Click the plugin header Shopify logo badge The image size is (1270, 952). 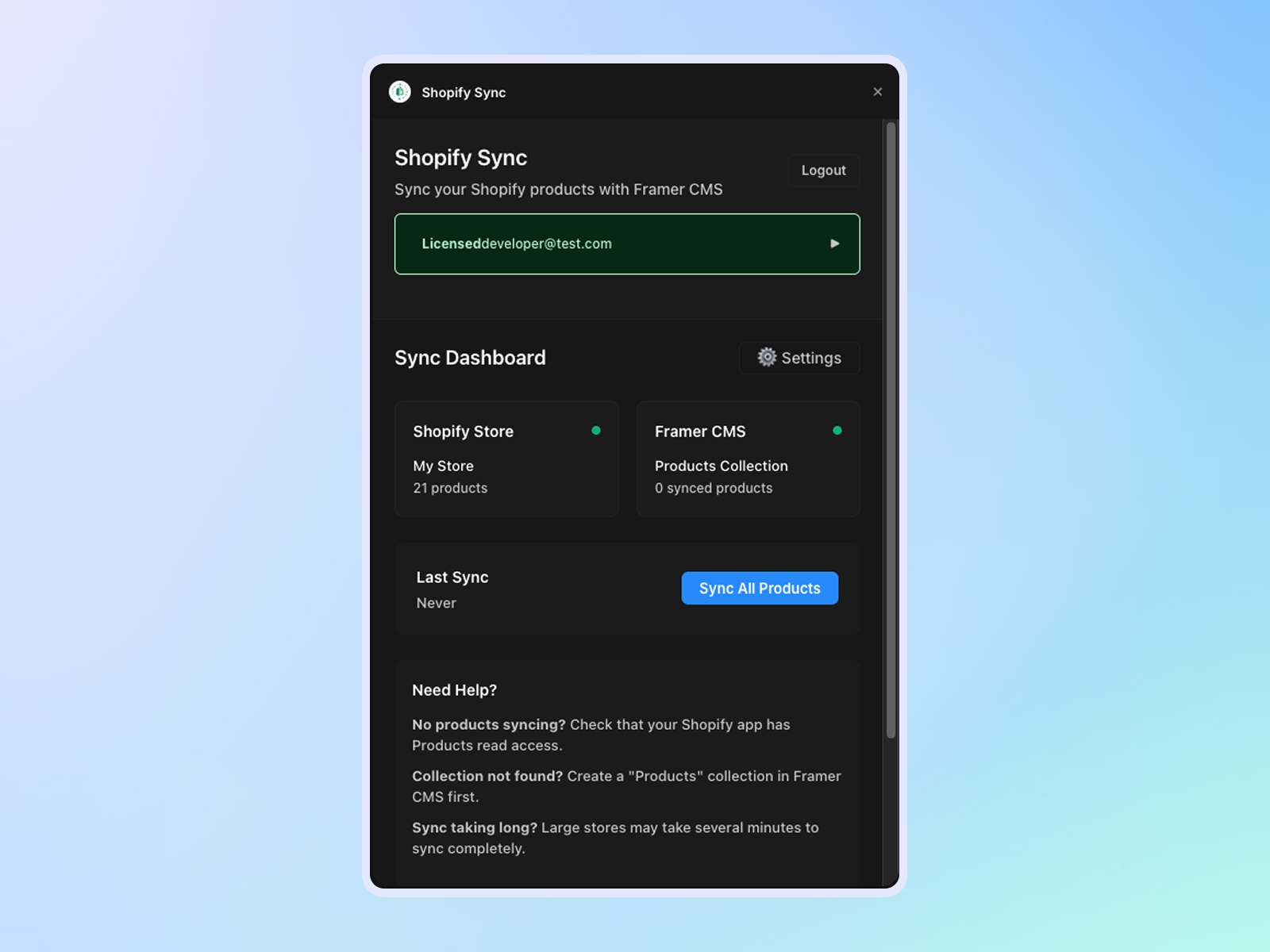click(399, 92)
